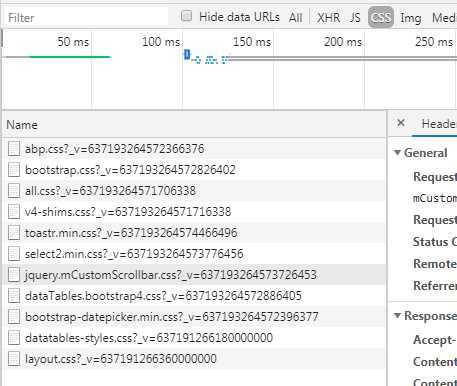Select jquery.mCustomScrollbar.css request row
This screenshot has width=457, height=386.
point(194,275)
